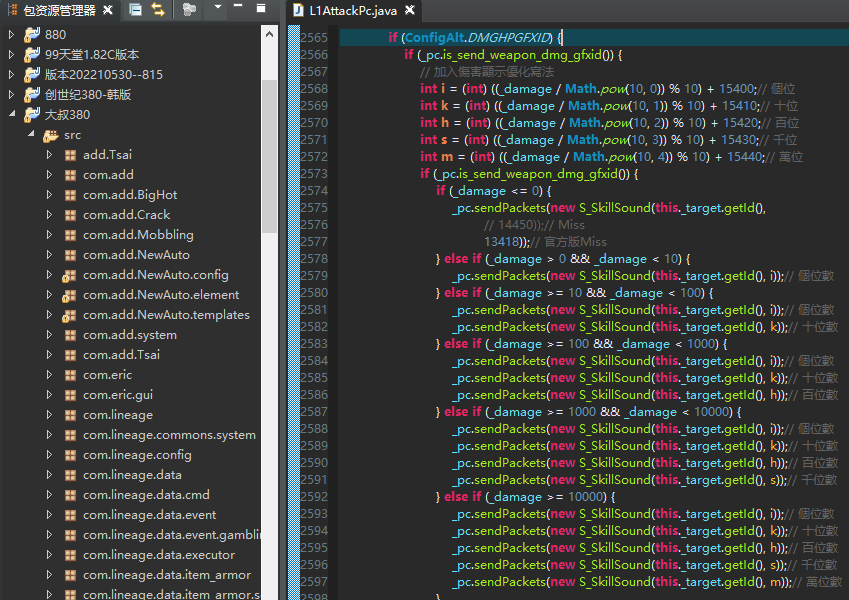Screen dimensions: 849x600
Task: Click the com.lineage.data.cmd package icon
Action: tap(70, 495)
